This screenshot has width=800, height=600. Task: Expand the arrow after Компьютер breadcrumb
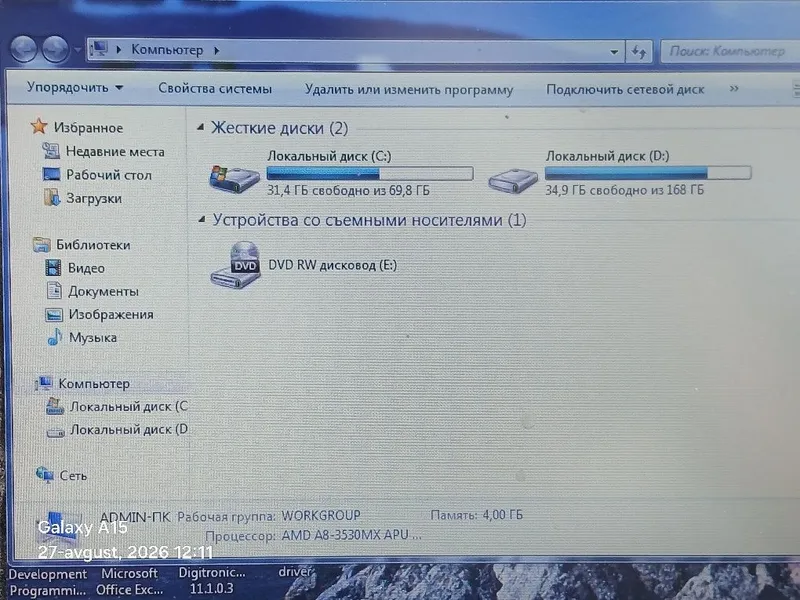(x=216, y=50)
